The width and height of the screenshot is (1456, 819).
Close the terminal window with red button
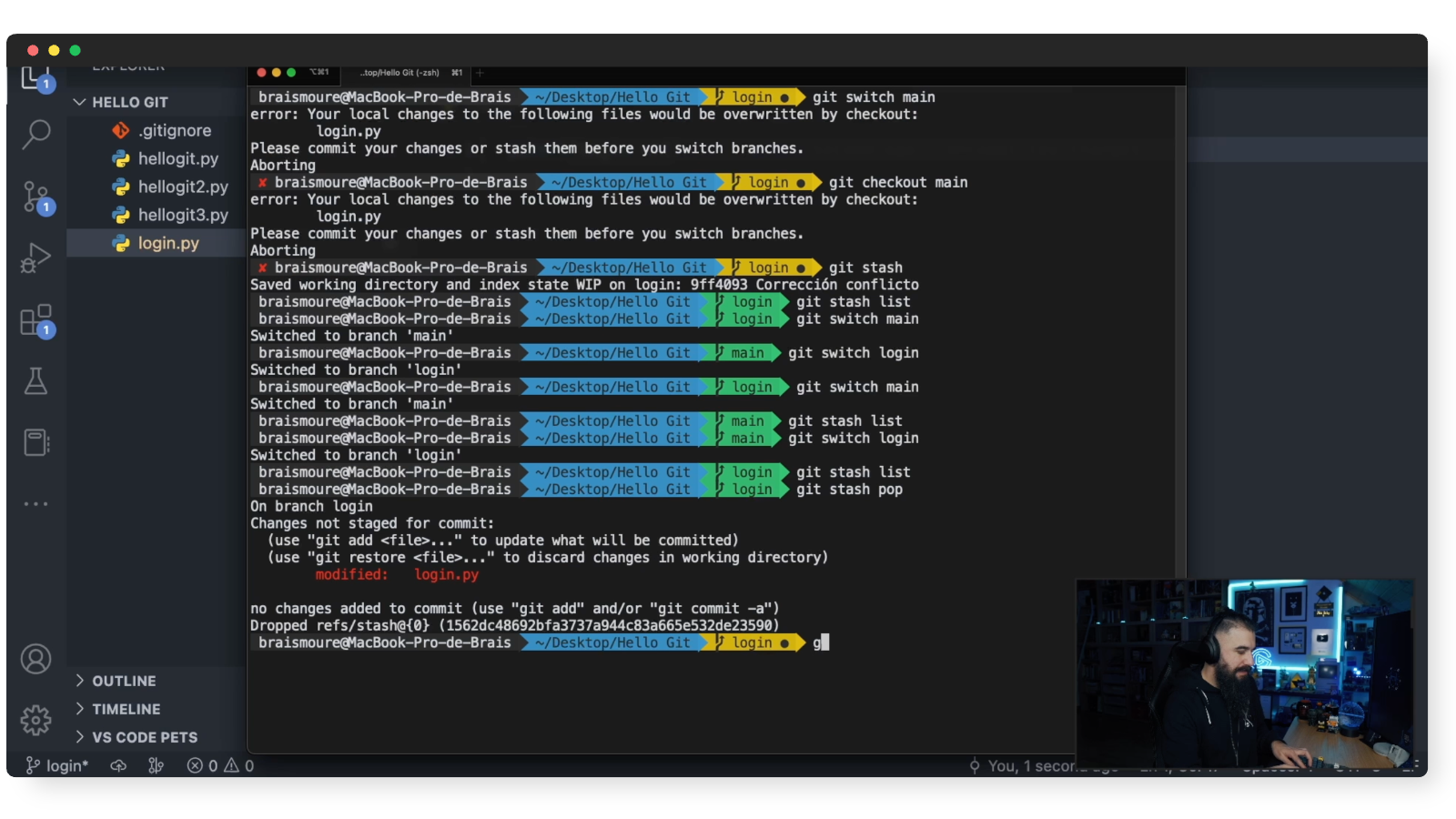pyautogui.click(x=262, y=73)
